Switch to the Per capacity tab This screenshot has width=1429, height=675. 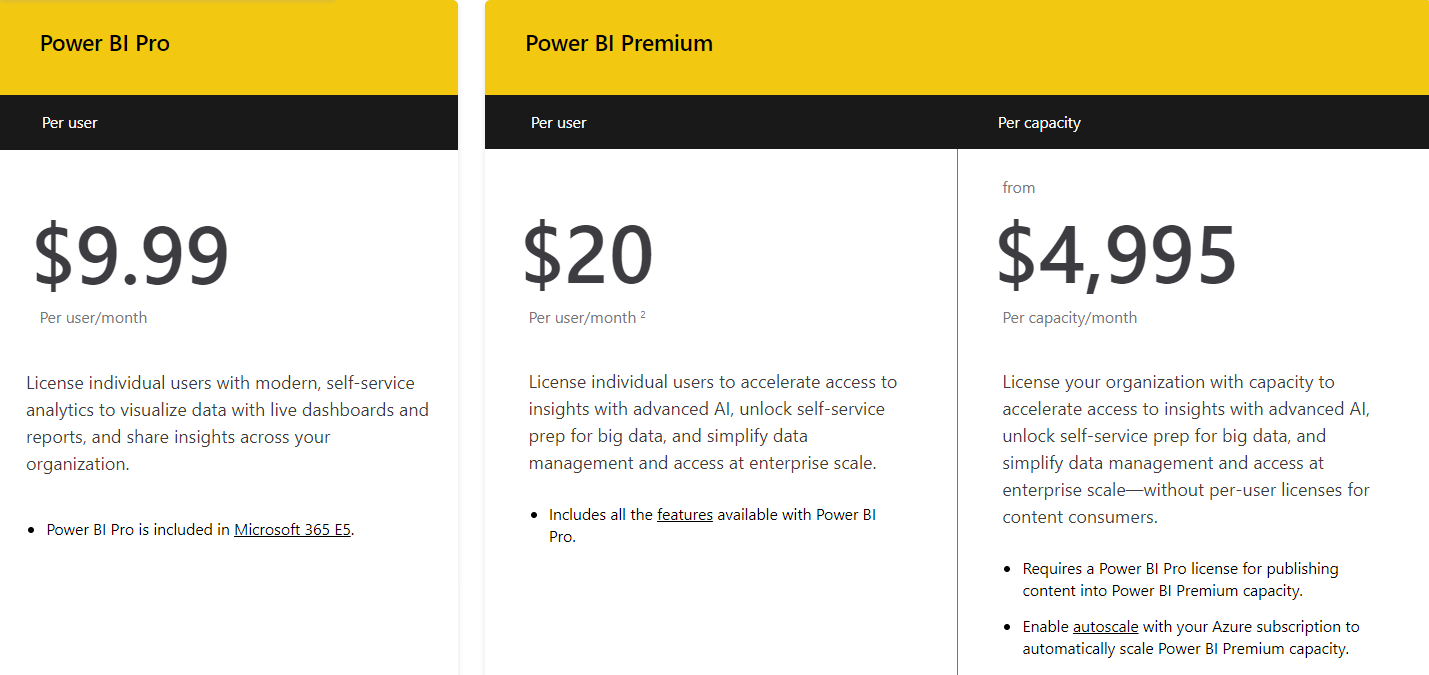1038,122
